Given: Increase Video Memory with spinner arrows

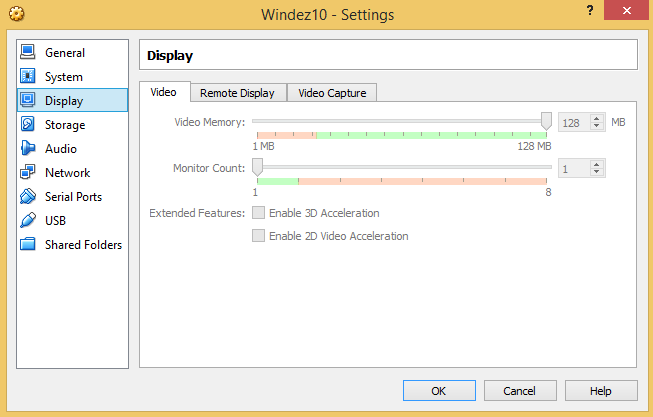Looking at the screenshot, I should (x=597, y=119).
